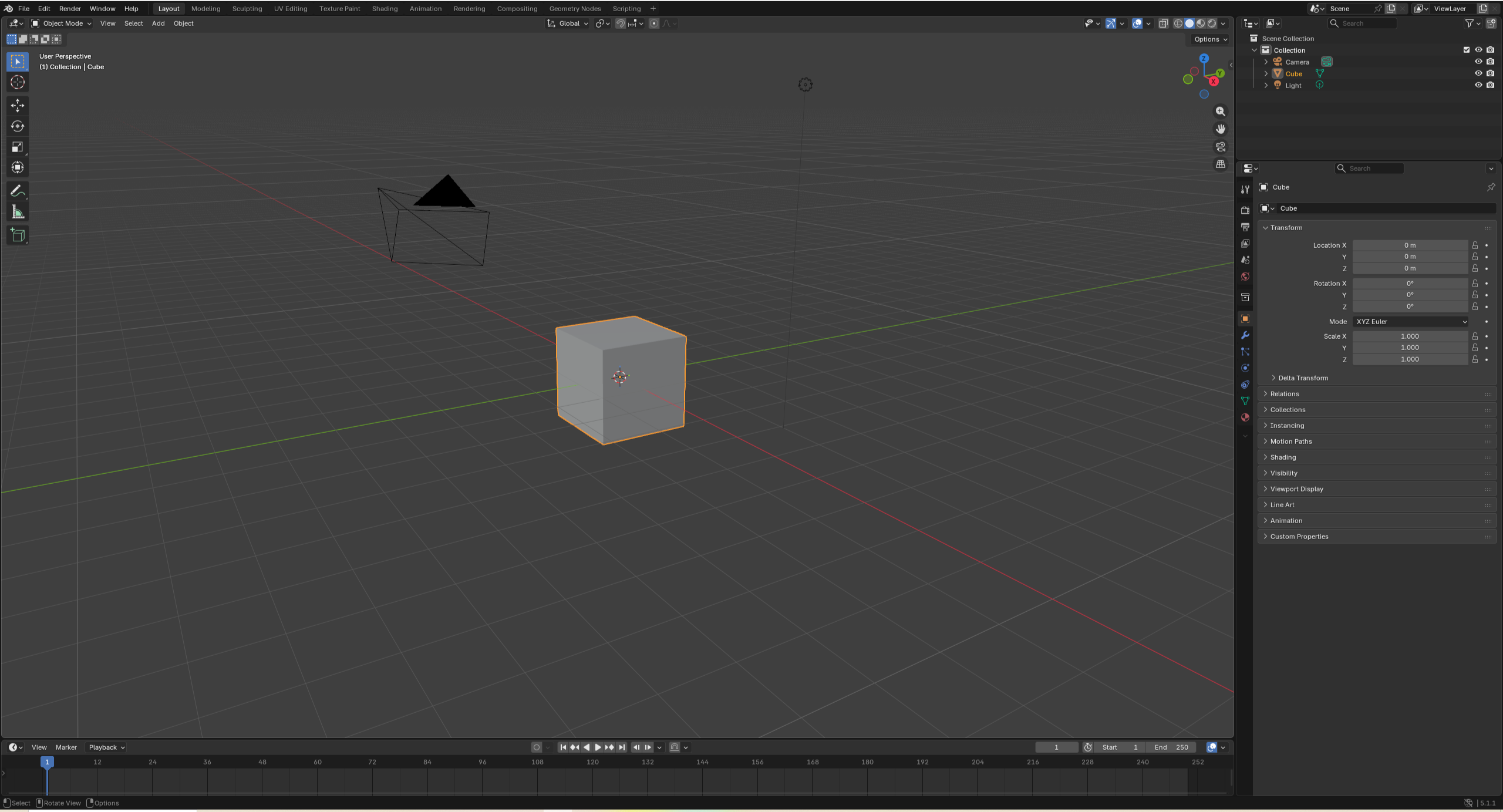
Task: Click the viewport Options button
Action: (x=1211, y=39)
